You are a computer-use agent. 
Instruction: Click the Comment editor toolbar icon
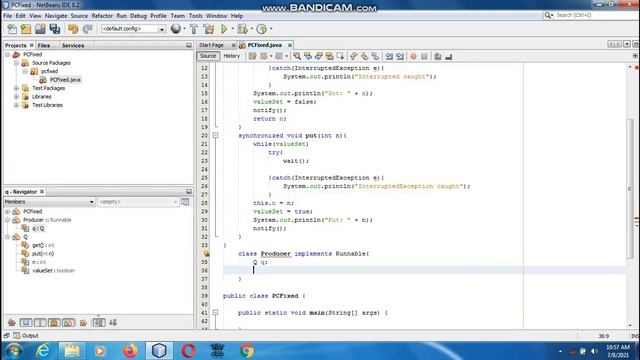pos(438,56)
